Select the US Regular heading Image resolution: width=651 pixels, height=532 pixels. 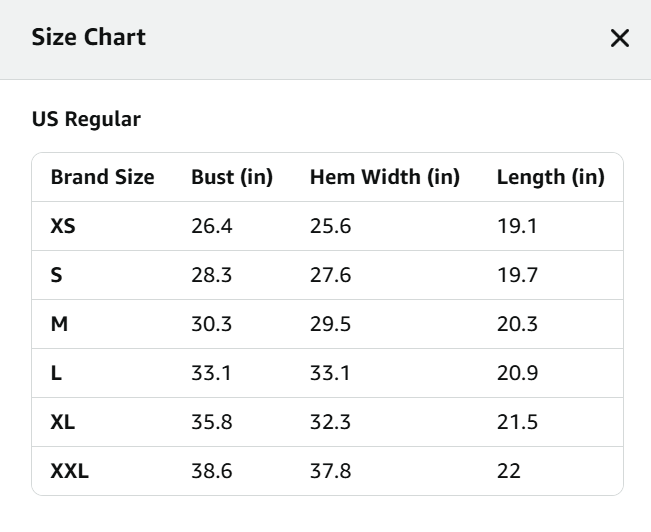coord(86,120)
